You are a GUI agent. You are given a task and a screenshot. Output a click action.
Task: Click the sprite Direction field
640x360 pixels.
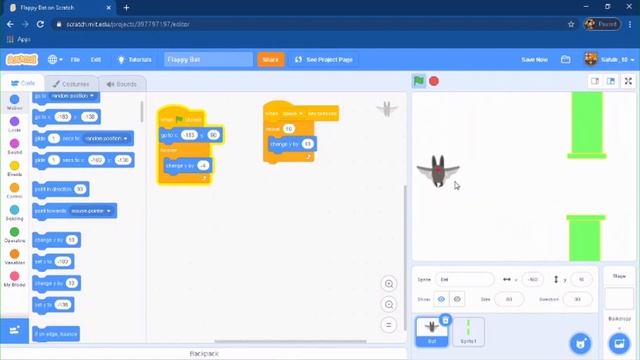(x=577, y=299)
